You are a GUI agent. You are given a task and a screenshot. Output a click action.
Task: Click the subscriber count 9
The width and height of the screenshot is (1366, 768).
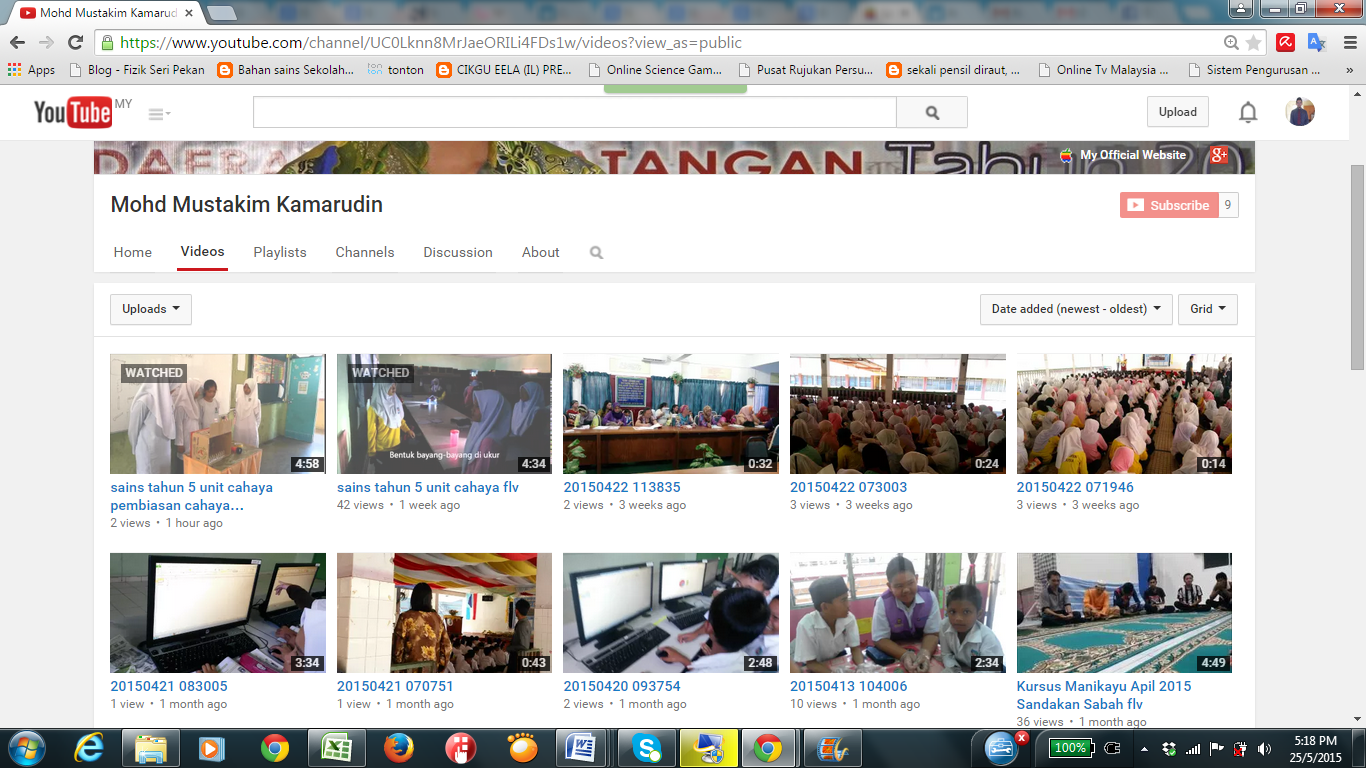[x=1228, y=205]
